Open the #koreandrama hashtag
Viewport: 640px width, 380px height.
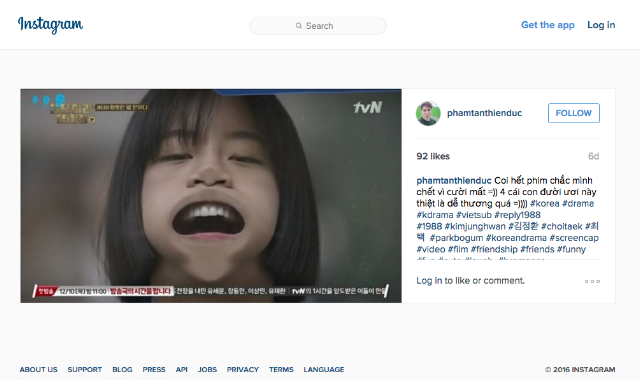coord(516,238)
